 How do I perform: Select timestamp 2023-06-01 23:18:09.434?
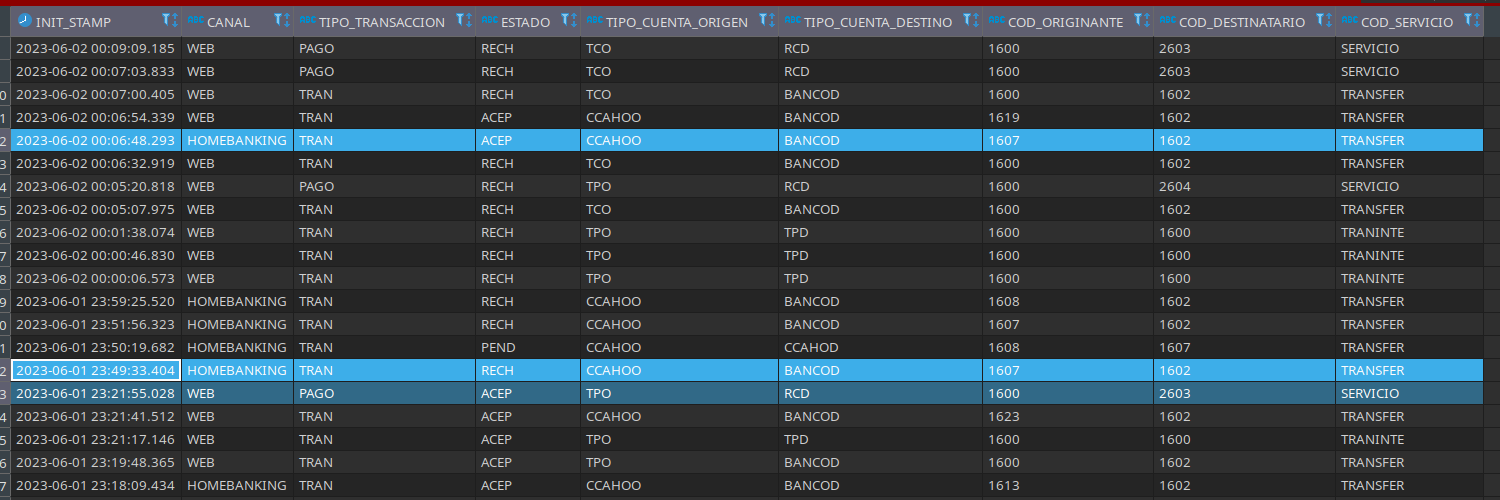coord(97,485)
